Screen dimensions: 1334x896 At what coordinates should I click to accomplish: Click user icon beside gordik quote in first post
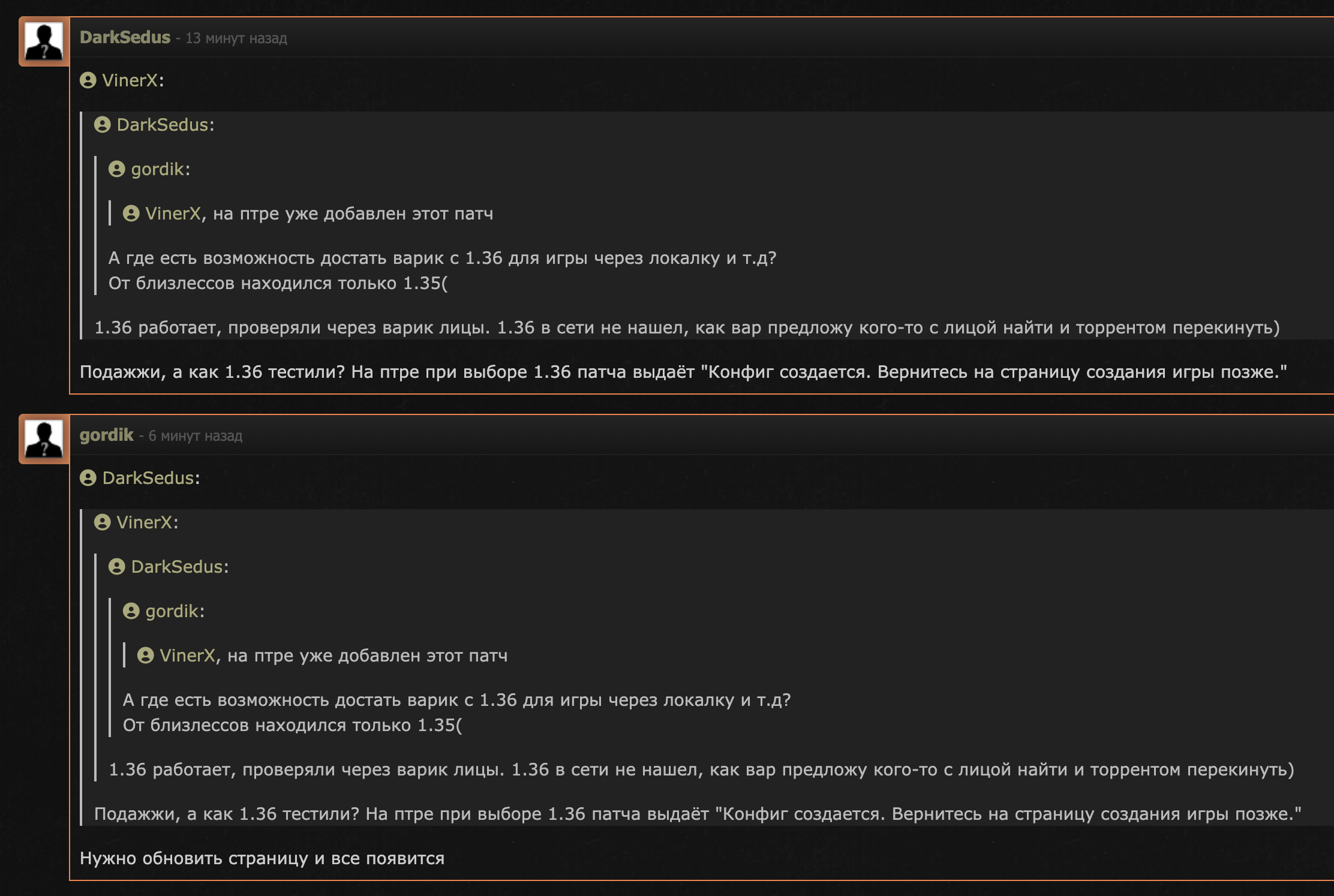(x=117, y=169)
